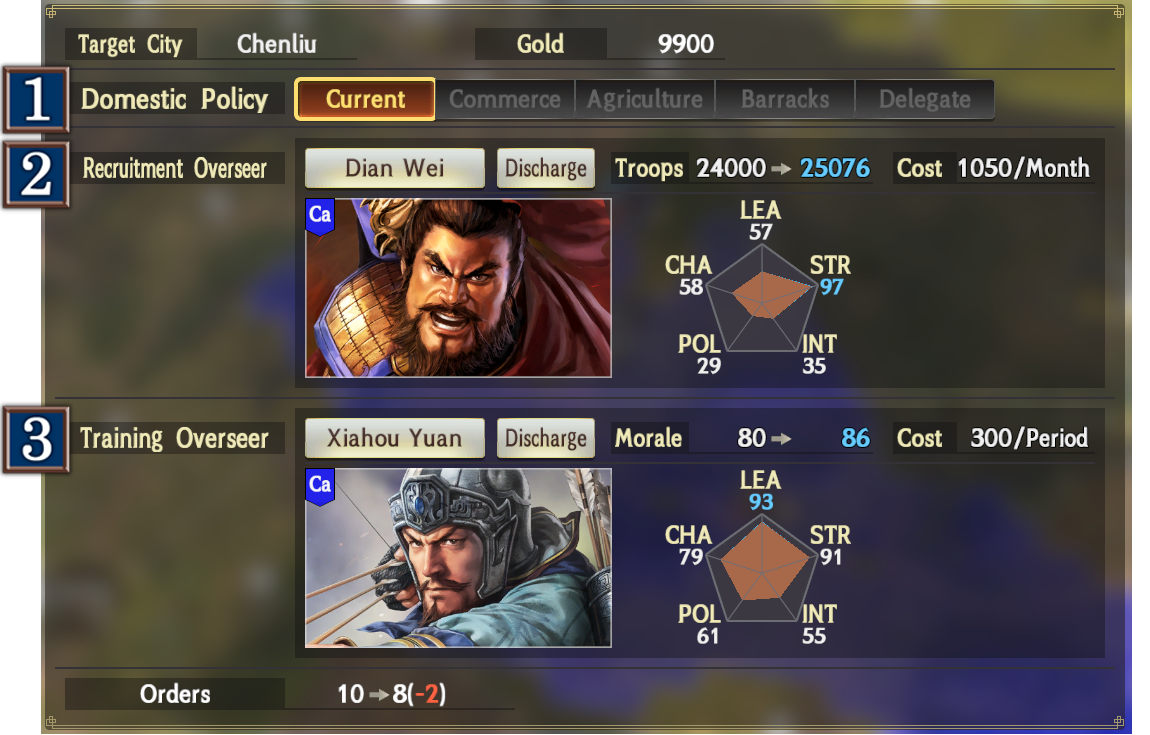1150x735 pixels.
Task: Open the Barracks policy tab
Action: 785,100
